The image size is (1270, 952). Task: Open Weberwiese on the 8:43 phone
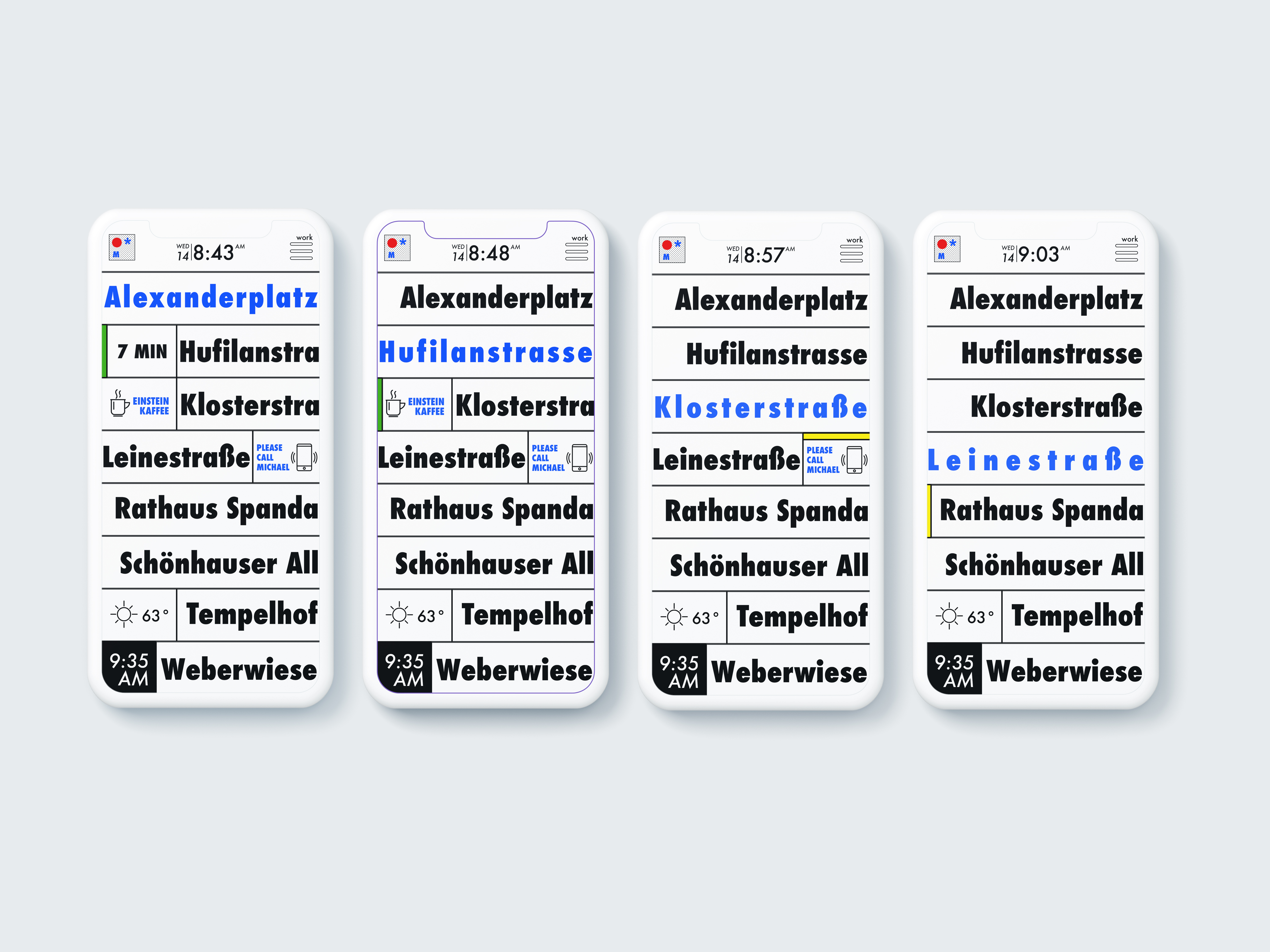coord(238,668)
